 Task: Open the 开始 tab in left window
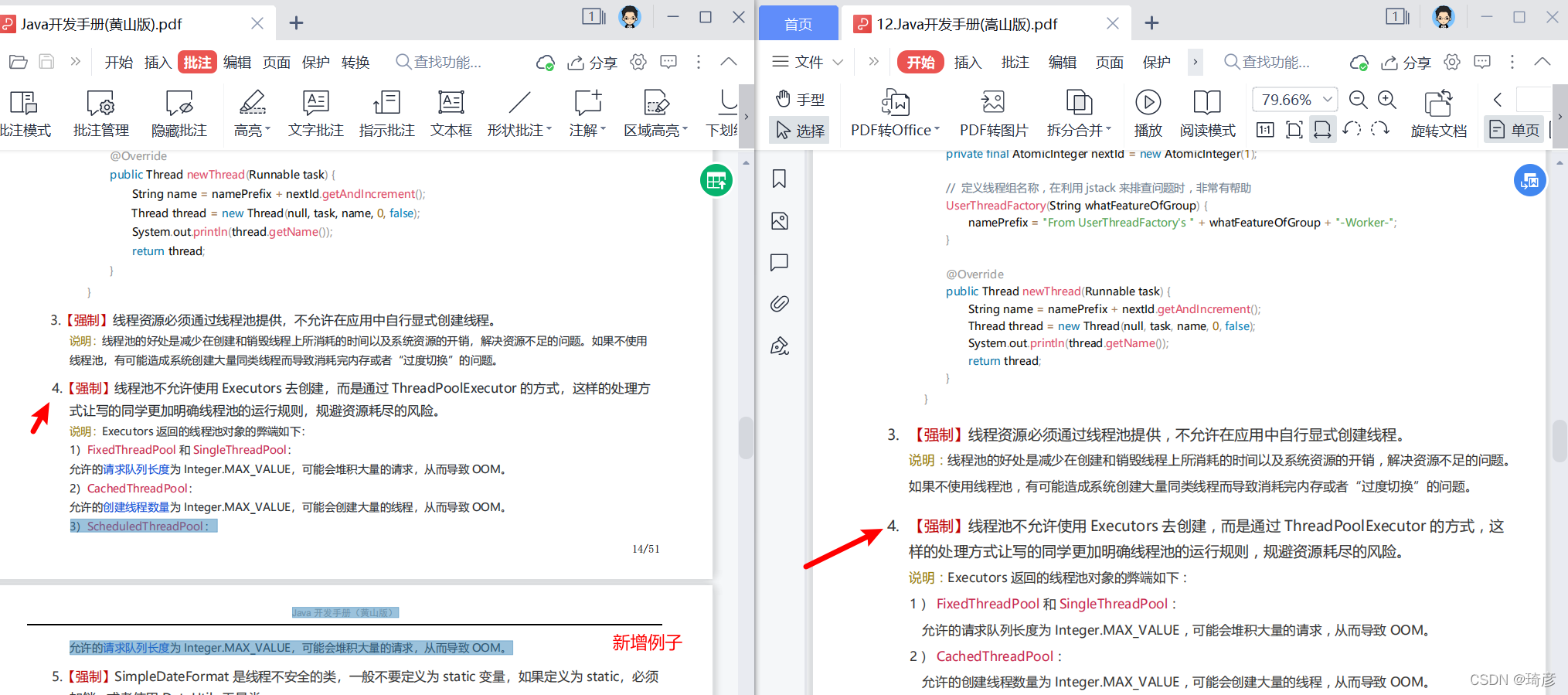click(119, 63)
